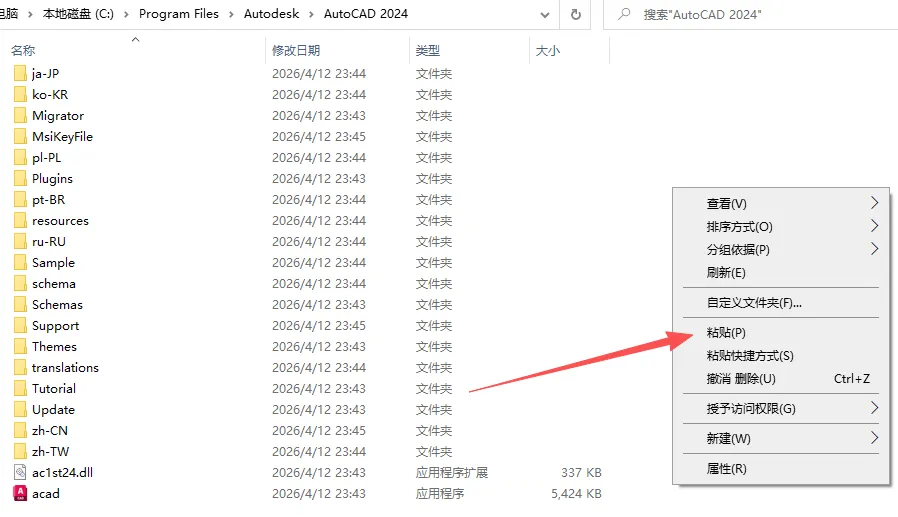
Task: Click the 应用程序 type cell of acad
Action: [440, 494]
